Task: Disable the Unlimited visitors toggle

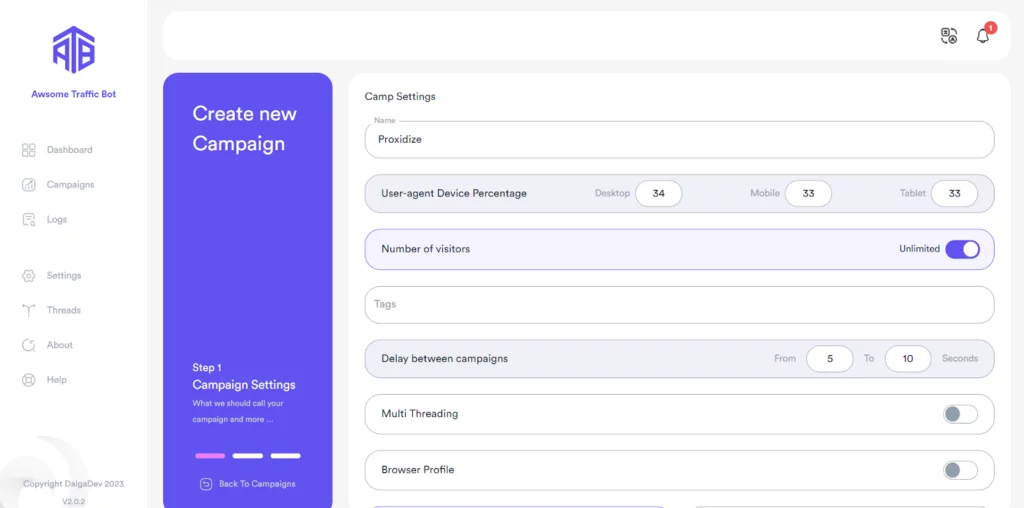Action: (962, 249)
